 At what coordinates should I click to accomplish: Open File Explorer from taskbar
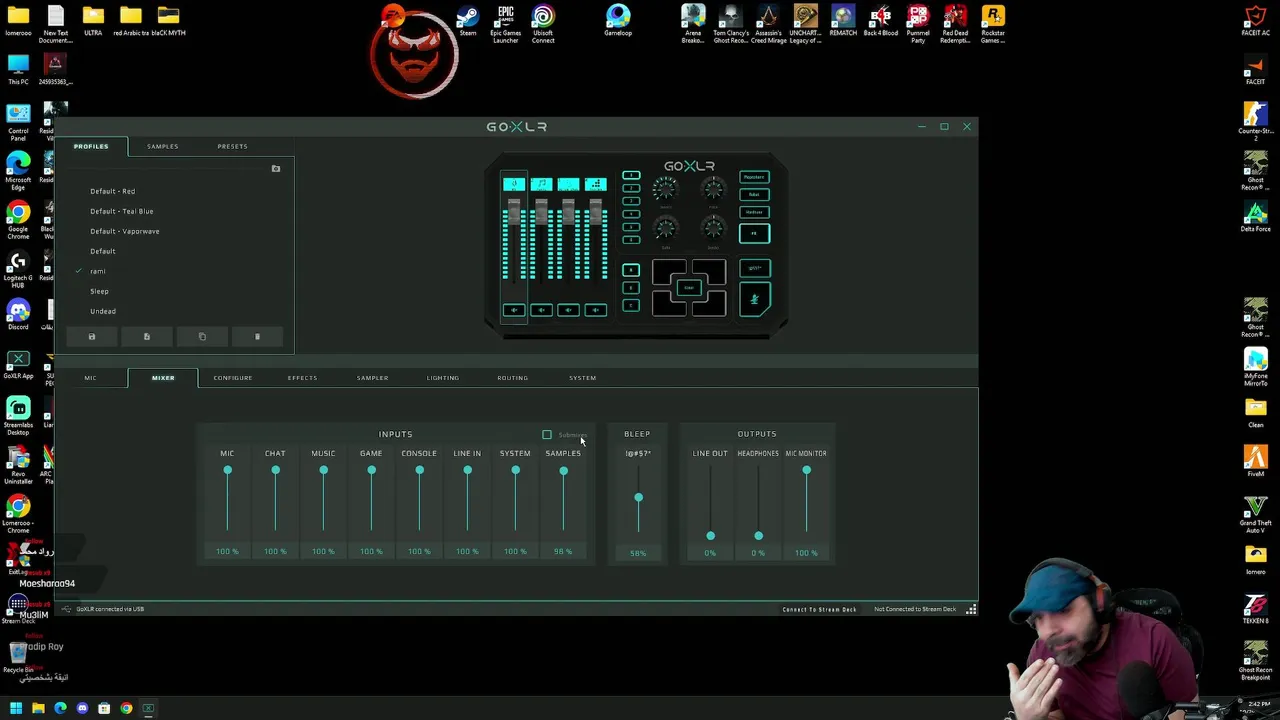(x=38, y=708)
